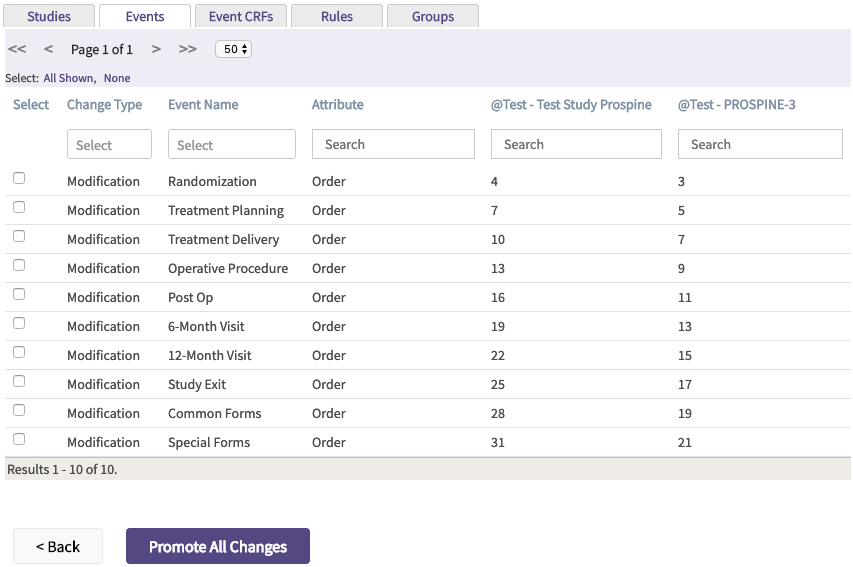Switch to the Rules tab
Viewport: 853px width, 567px height.
[x=336, y=16]
